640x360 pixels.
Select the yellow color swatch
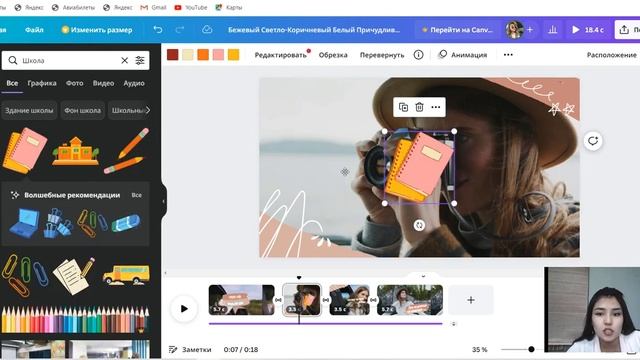(x=233, y=55)
